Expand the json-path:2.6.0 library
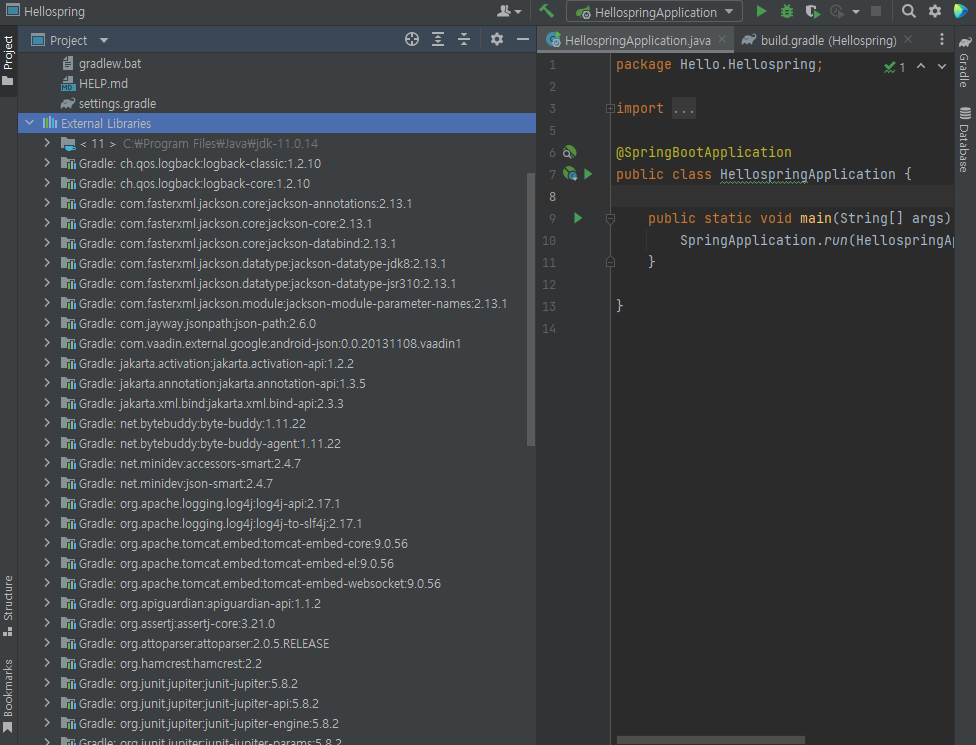 47,323
